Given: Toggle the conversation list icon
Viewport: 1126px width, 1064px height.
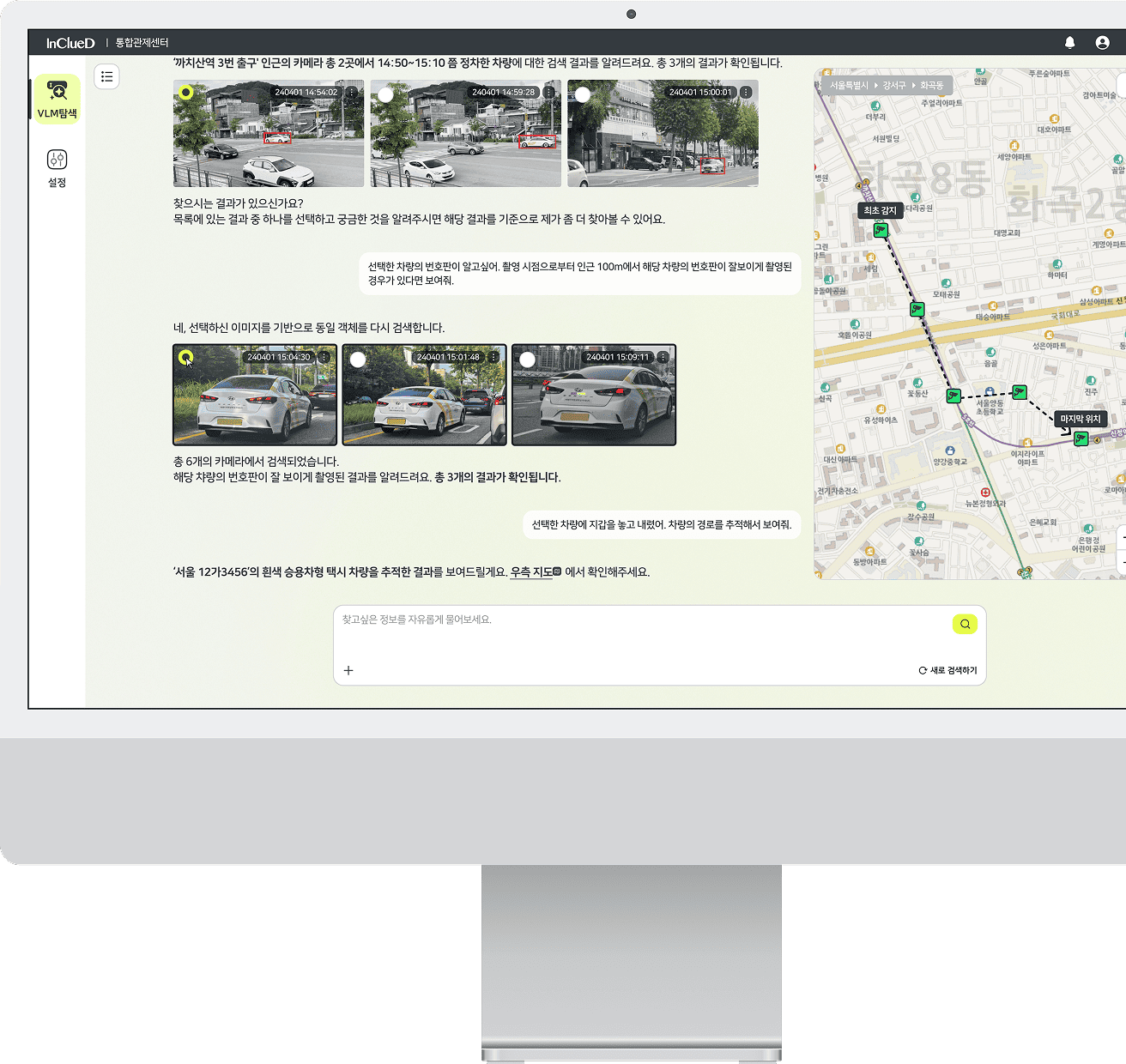Looking at the screenshot, I should point(107,77).
